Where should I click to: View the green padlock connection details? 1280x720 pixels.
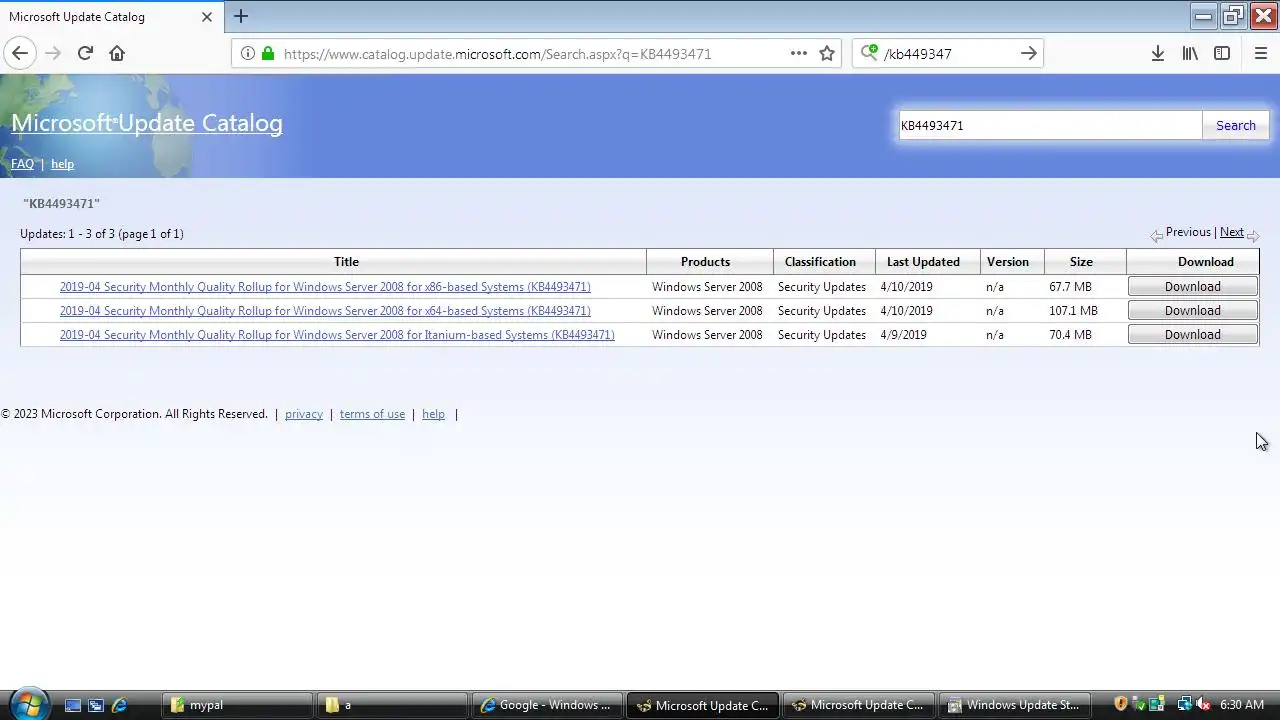267,54
